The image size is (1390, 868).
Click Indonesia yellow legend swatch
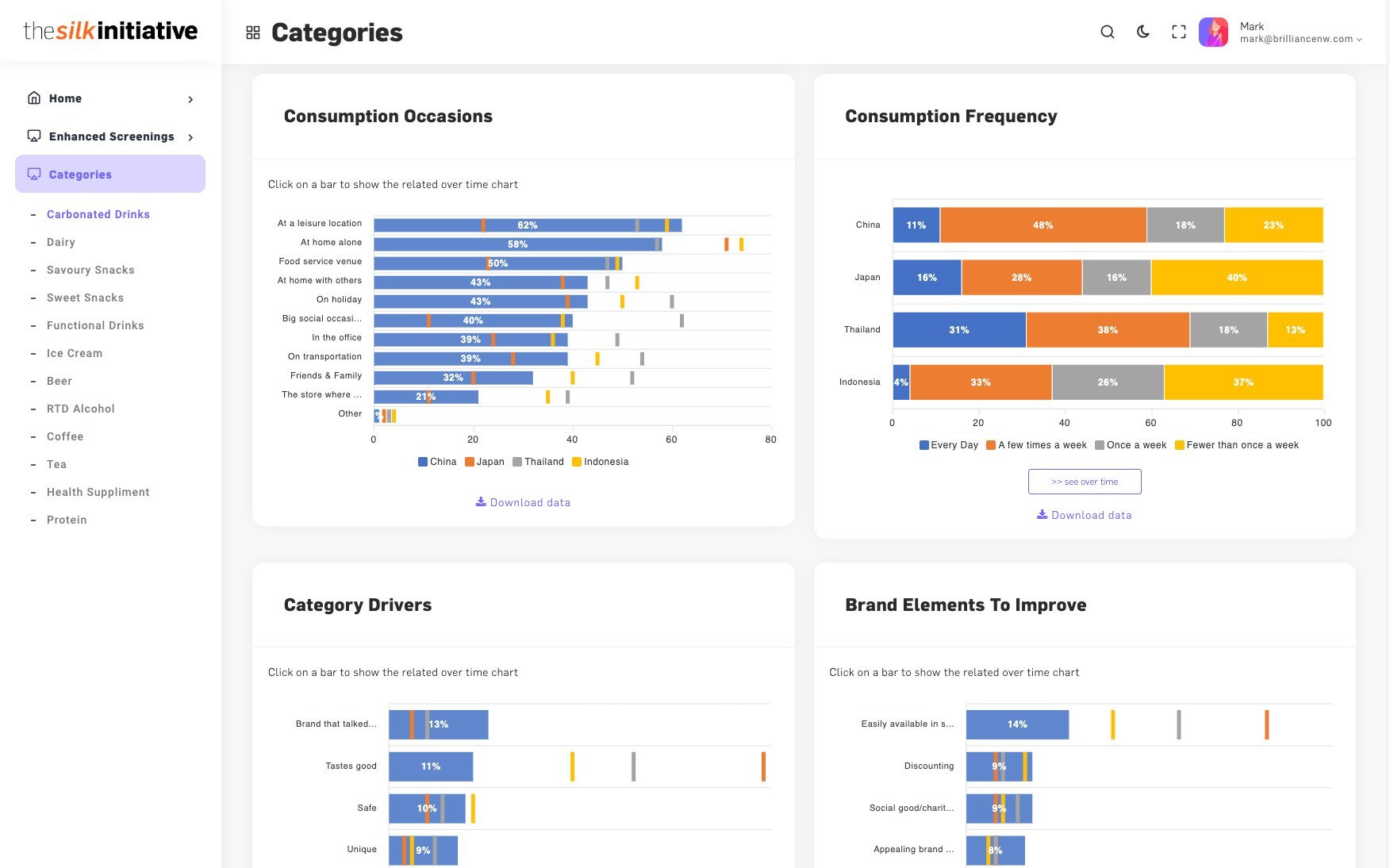577,462
